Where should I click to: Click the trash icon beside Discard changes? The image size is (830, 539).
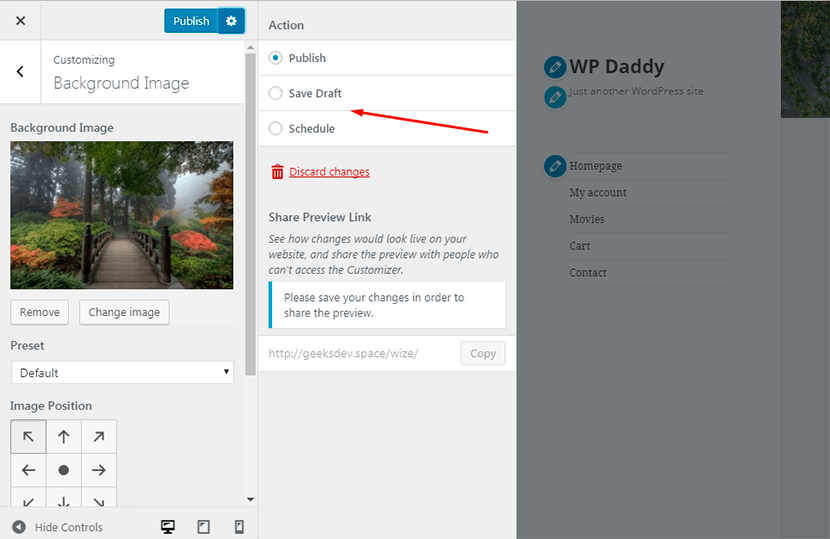pyautogui.click(x=277, y=172)
